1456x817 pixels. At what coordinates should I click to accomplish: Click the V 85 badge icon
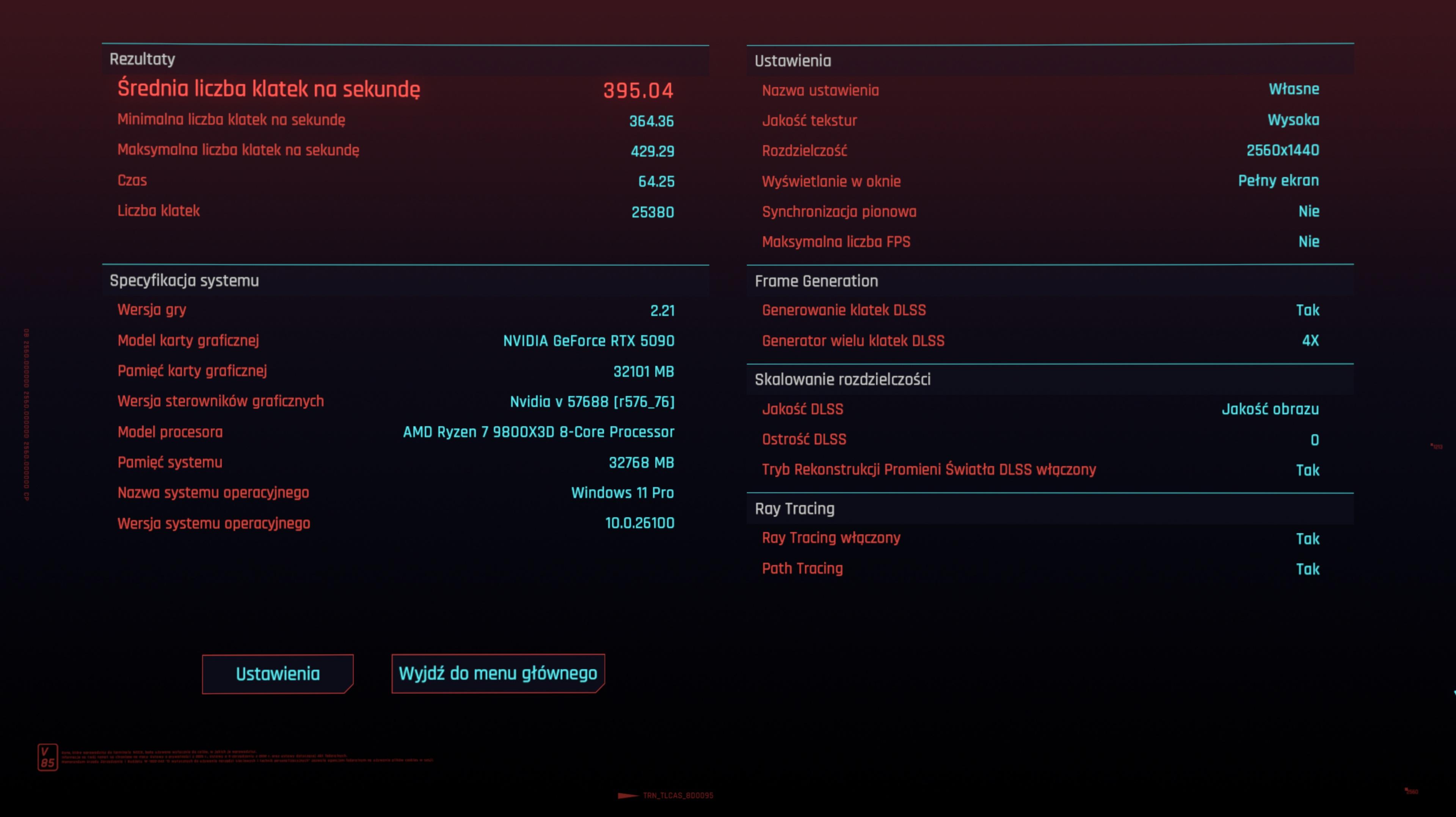point(47,757)
